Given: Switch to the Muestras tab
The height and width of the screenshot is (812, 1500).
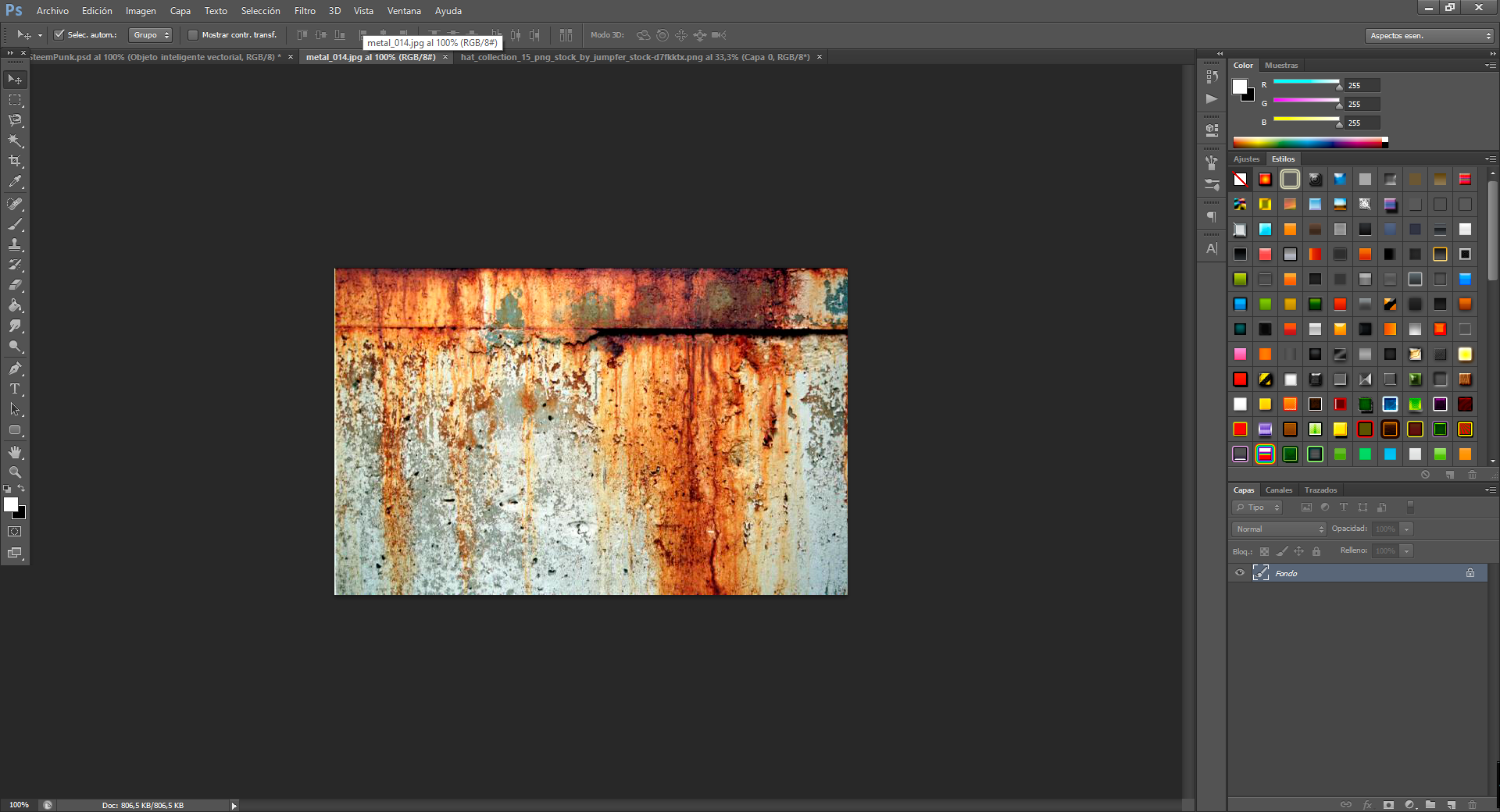Looking at the screenshot, I should pos(1281,66).
